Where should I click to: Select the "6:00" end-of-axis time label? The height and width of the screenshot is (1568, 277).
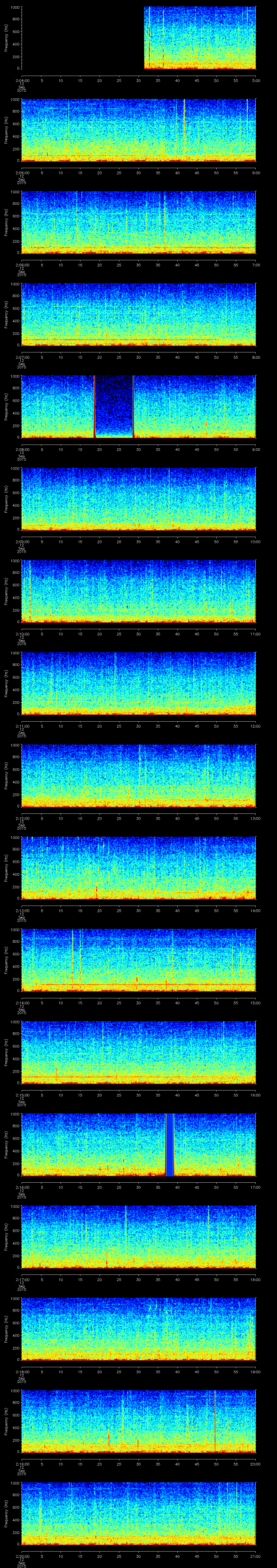[x=256, y=173]
